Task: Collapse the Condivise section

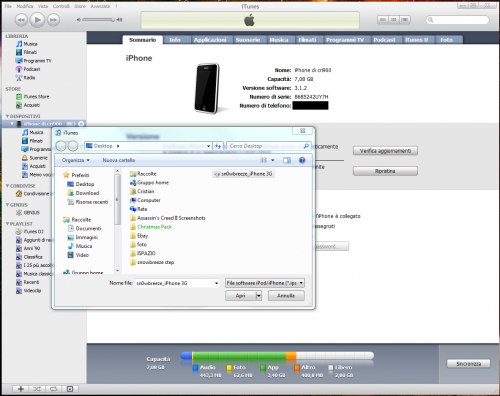Action: 7,186
